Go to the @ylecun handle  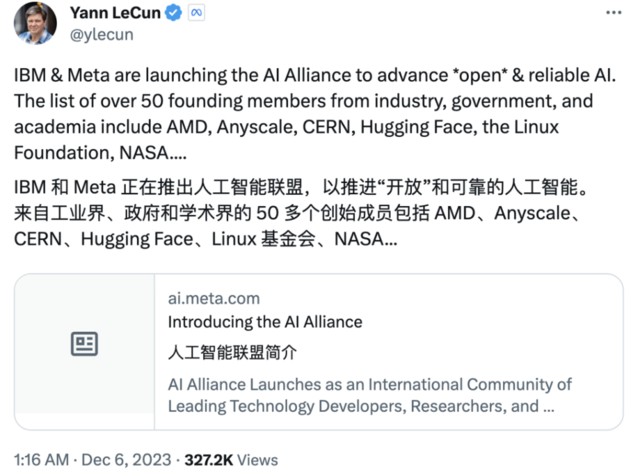click(99, 35)
